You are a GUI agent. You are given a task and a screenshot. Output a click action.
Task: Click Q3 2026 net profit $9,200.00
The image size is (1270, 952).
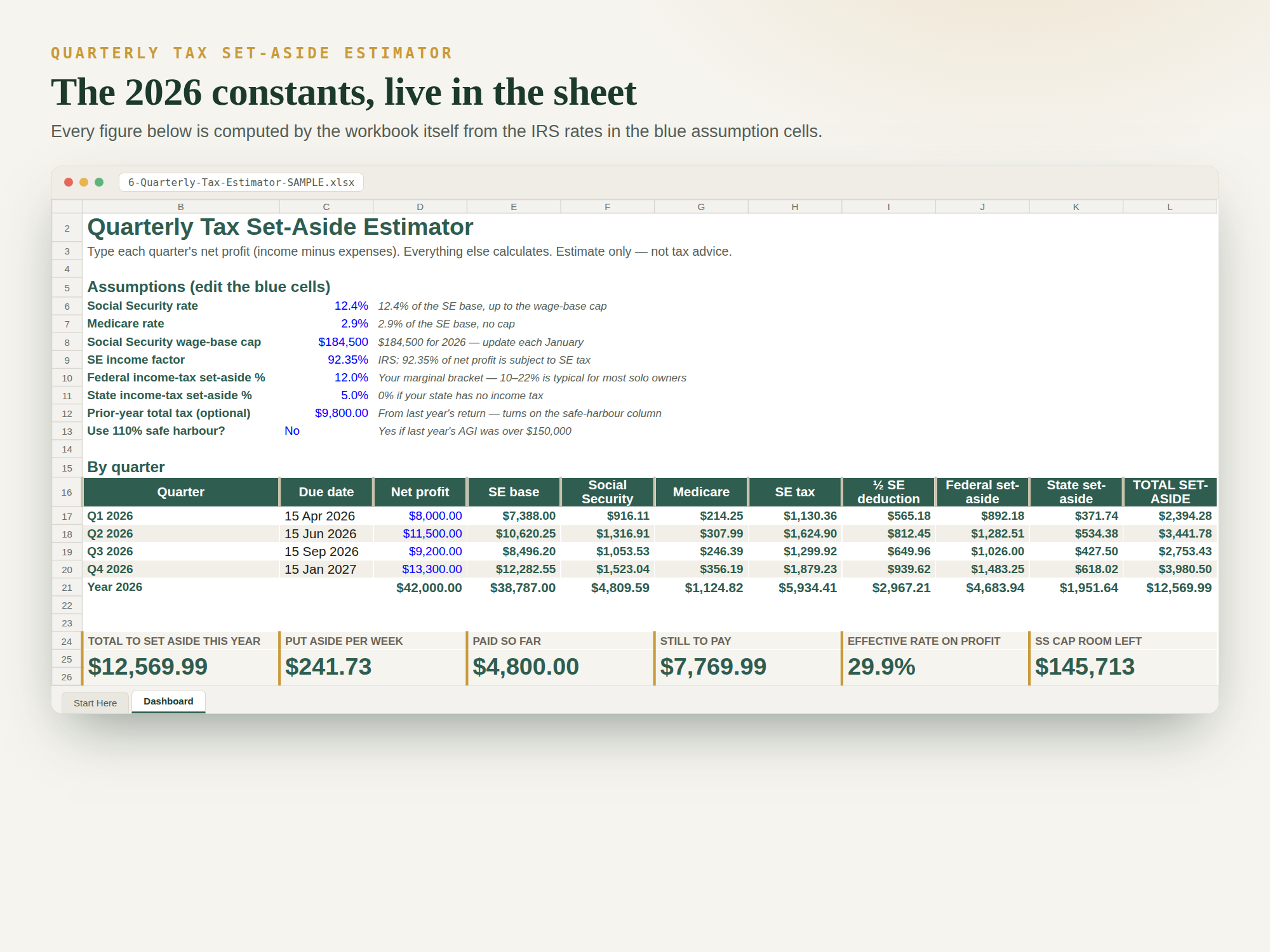tap(420, 552)
